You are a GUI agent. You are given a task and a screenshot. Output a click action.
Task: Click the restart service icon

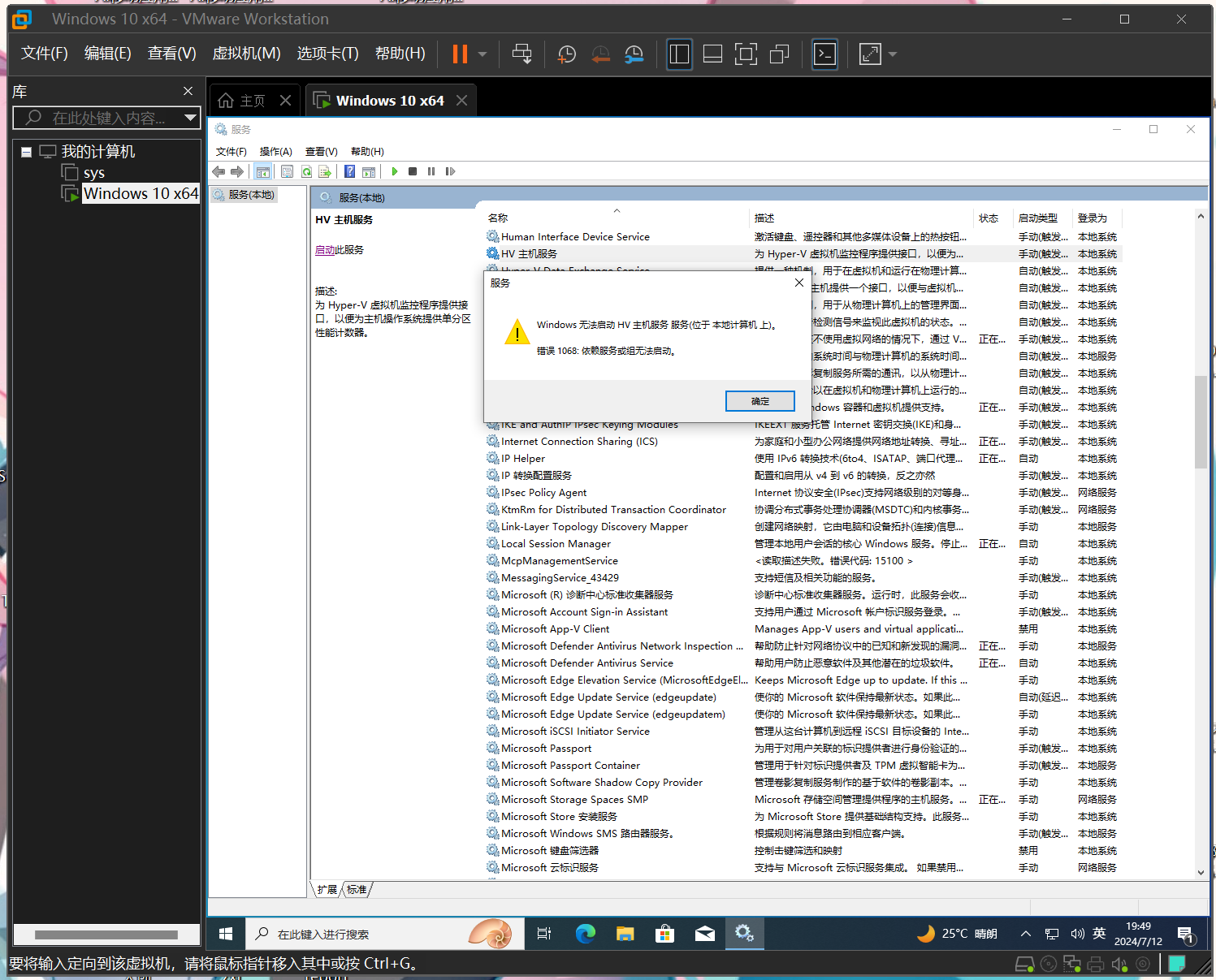click(450, 171)
